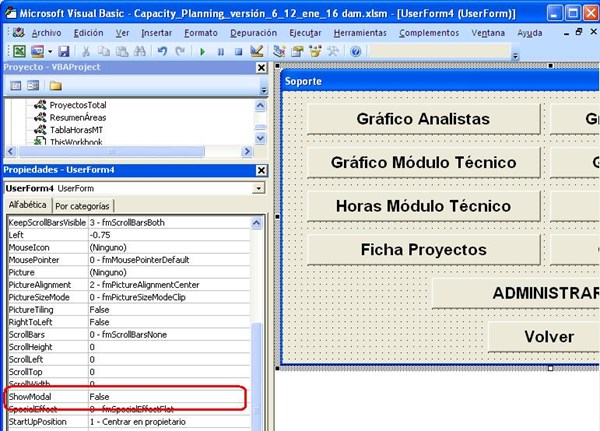Open the Properties Window icon
Screen dimensions: 600x431
point(297,51)
